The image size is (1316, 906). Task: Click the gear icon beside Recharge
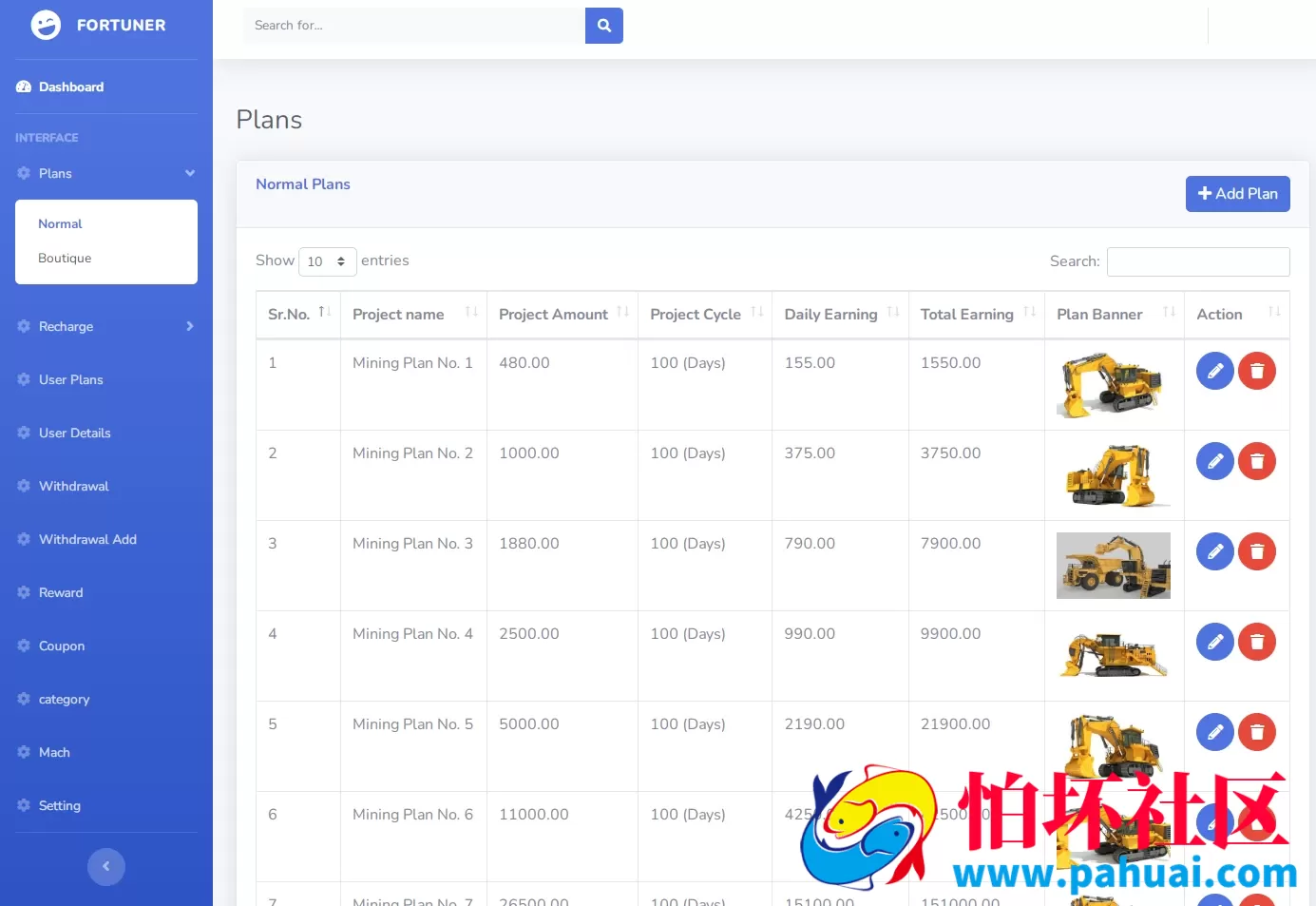tap(24, 326)
